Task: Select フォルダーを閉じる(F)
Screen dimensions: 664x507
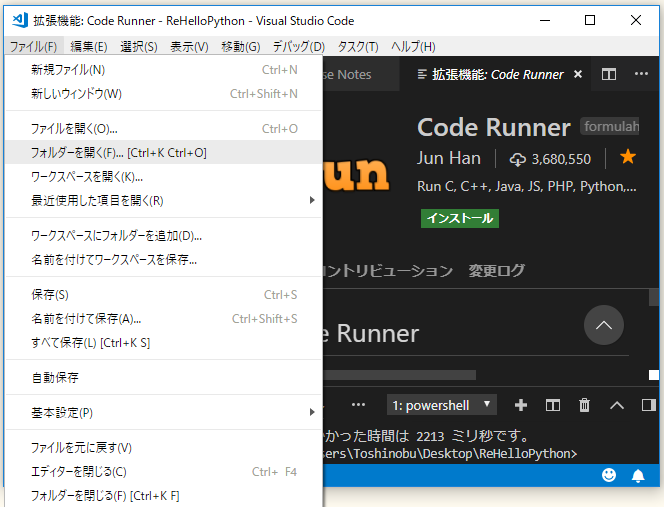Action: click(x=163, y=495)
